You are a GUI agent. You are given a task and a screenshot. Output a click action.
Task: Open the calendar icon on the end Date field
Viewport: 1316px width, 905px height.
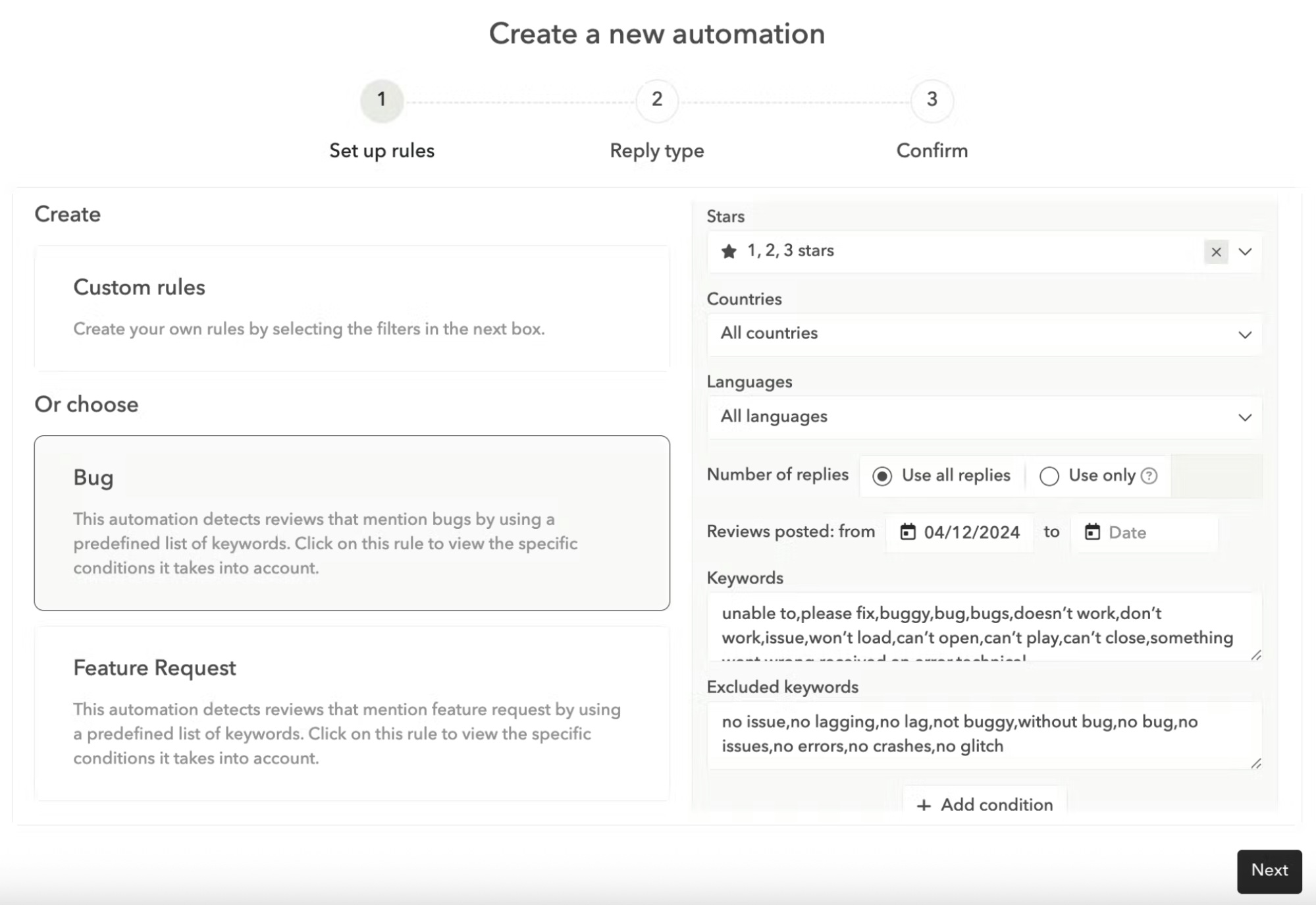point(1093,532)
